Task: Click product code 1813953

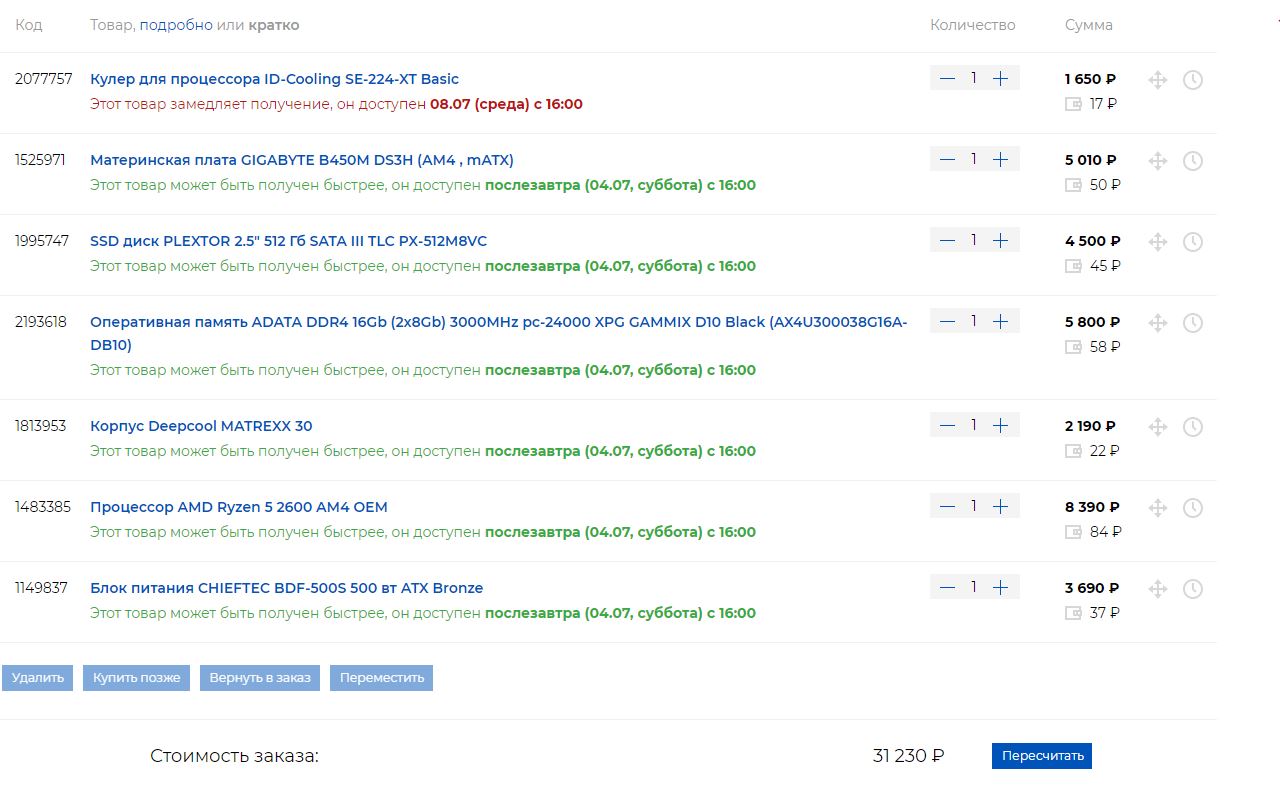Action: click(40, 426)
